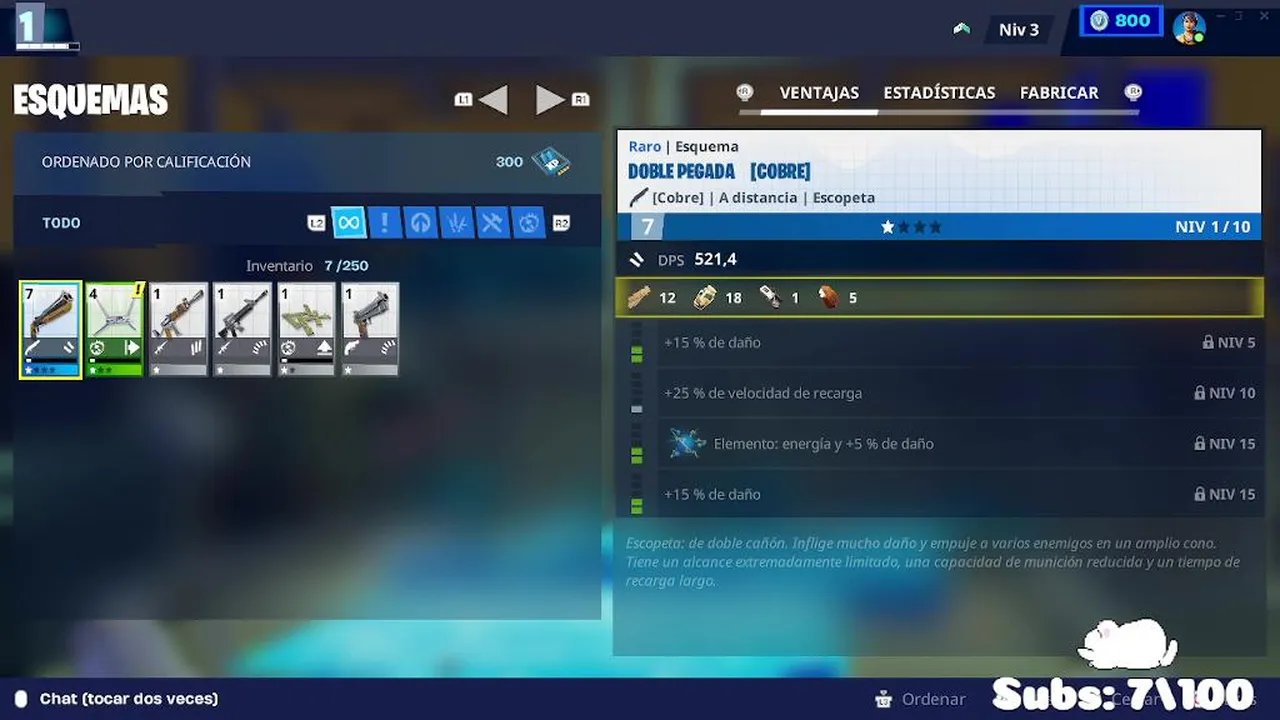The height and width of the screenshot is (720, 1280).
Task: Select the wooden floor spikes schematic card
Action: pyautogui.click(x=306, y=330)
